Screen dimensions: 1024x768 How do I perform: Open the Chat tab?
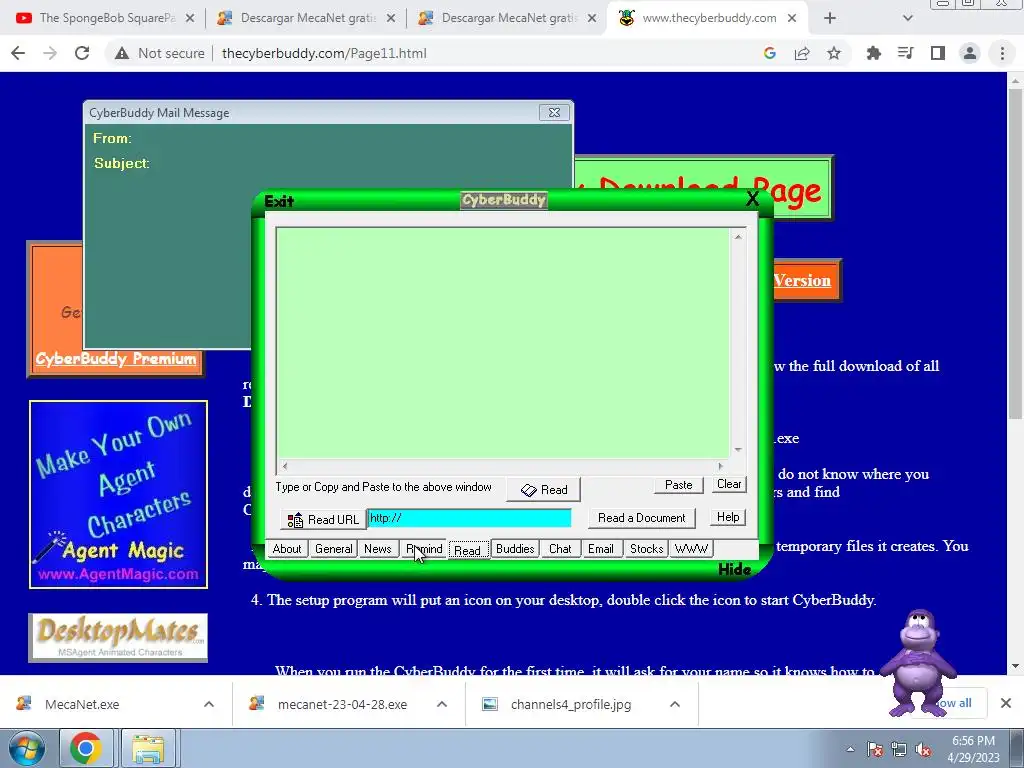click(x=560, y=549)
